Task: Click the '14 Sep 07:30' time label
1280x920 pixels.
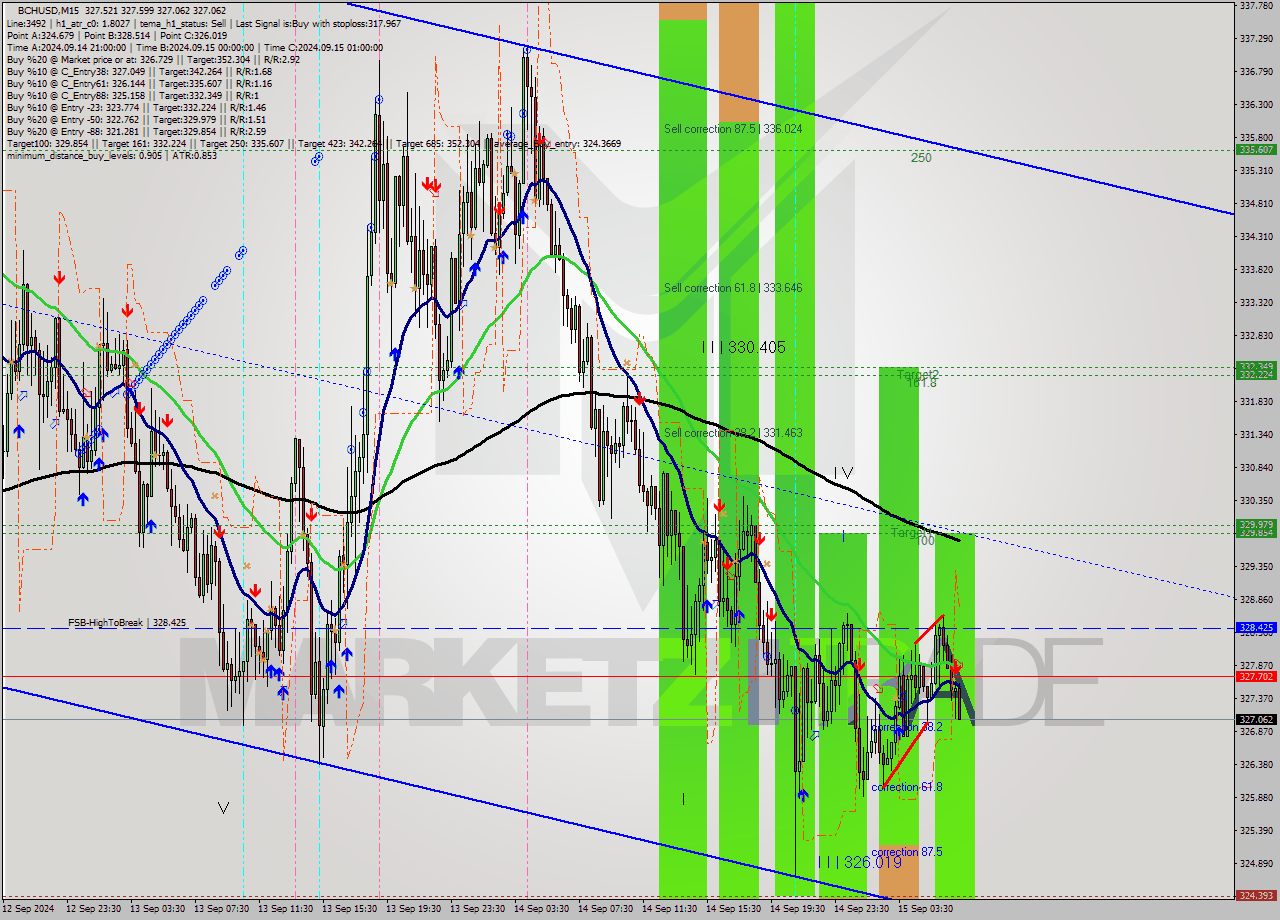Action: pyautogui.click(x=606, y=909)
